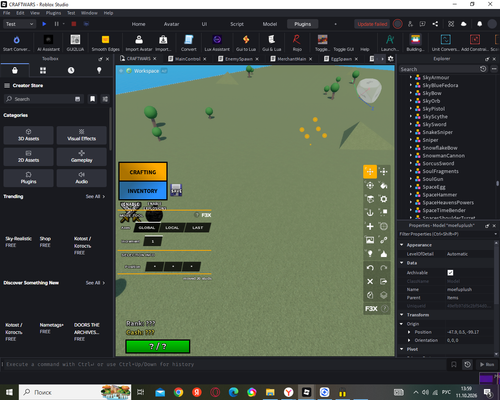Click the GUI2LUA plugin icon
The width and height of the screenshot is (500, 400).
(75, 40)
